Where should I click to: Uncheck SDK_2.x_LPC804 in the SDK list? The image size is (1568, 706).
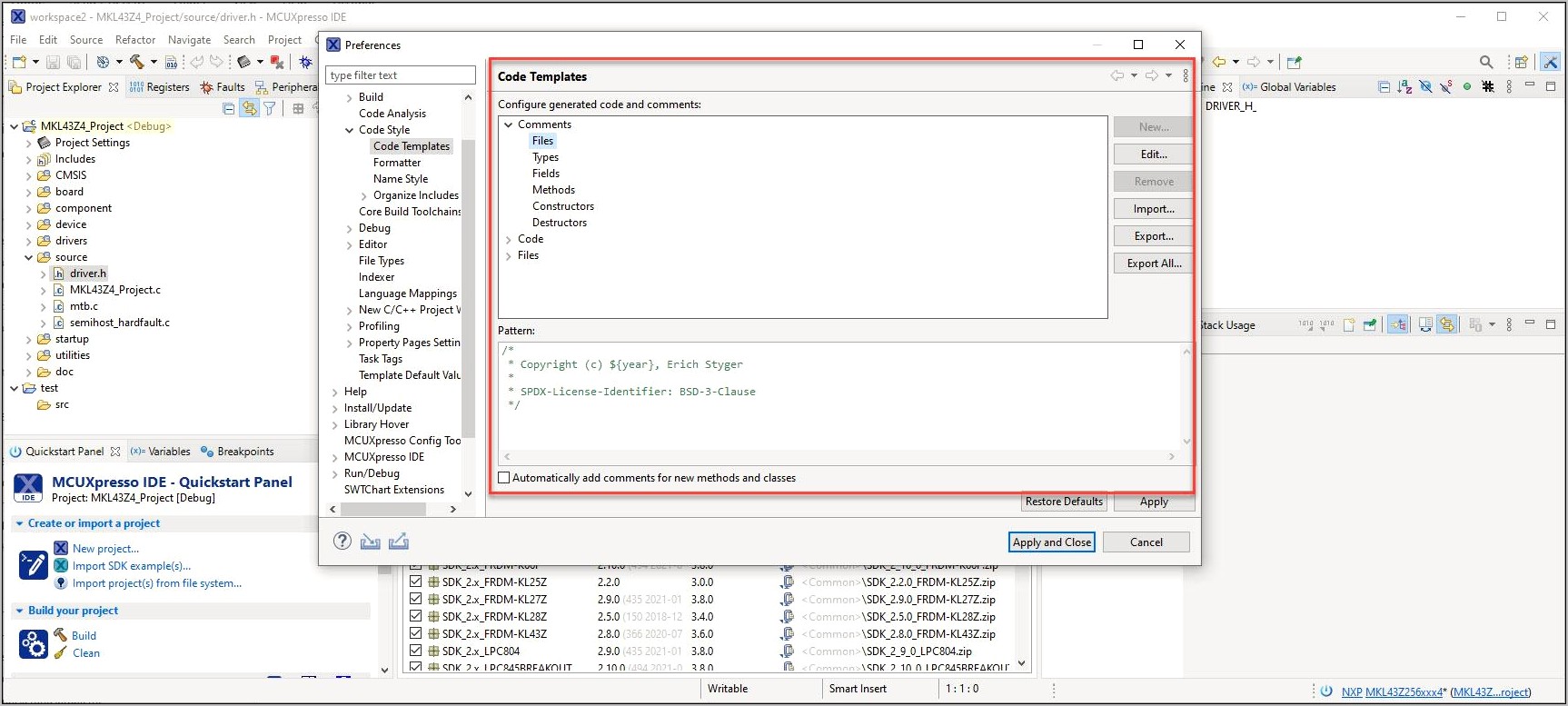pyautogui.click(x=415, y=651)
